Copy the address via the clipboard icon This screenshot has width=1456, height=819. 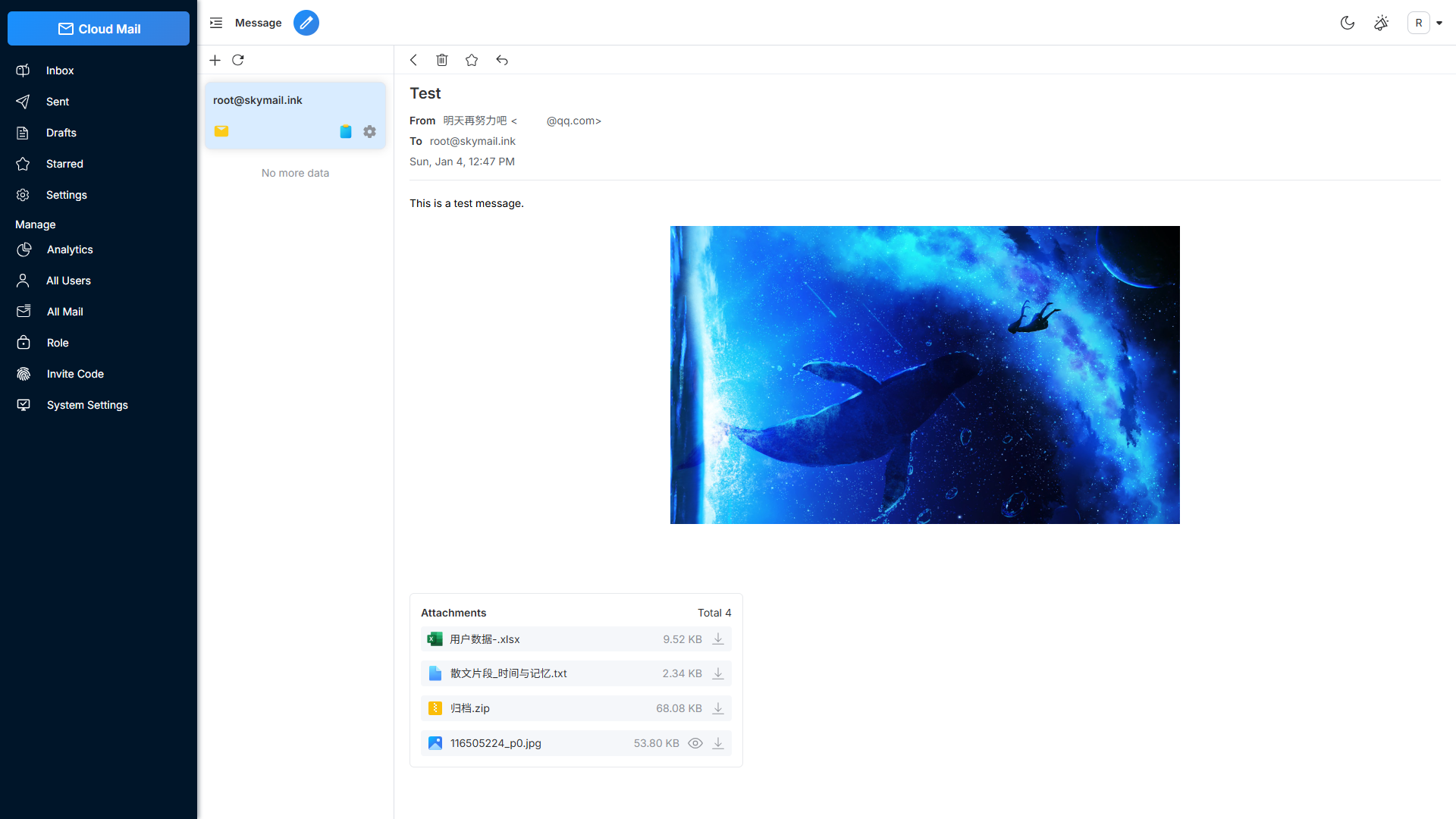click(x=346, y=130)
